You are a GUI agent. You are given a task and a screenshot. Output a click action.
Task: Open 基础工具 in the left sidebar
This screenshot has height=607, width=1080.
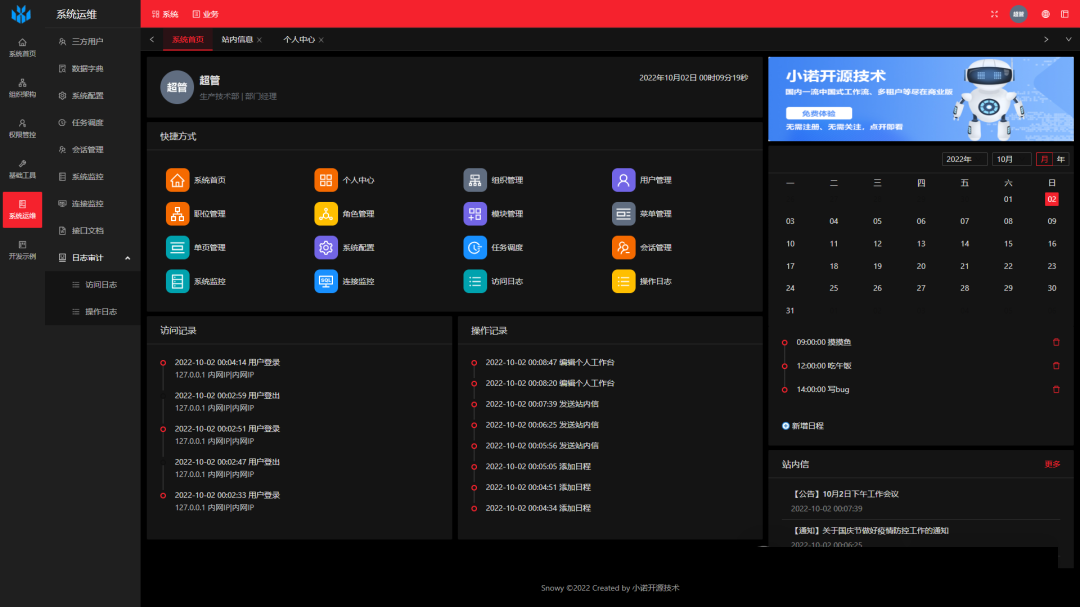[22, 168]
